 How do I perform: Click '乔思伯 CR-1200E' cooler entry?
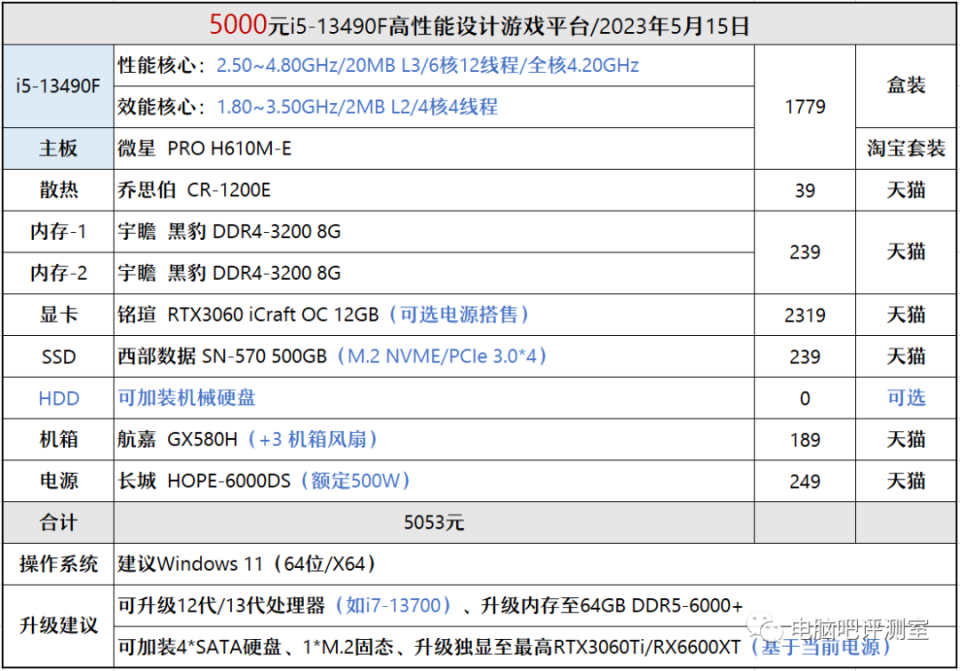pos(194,190)
